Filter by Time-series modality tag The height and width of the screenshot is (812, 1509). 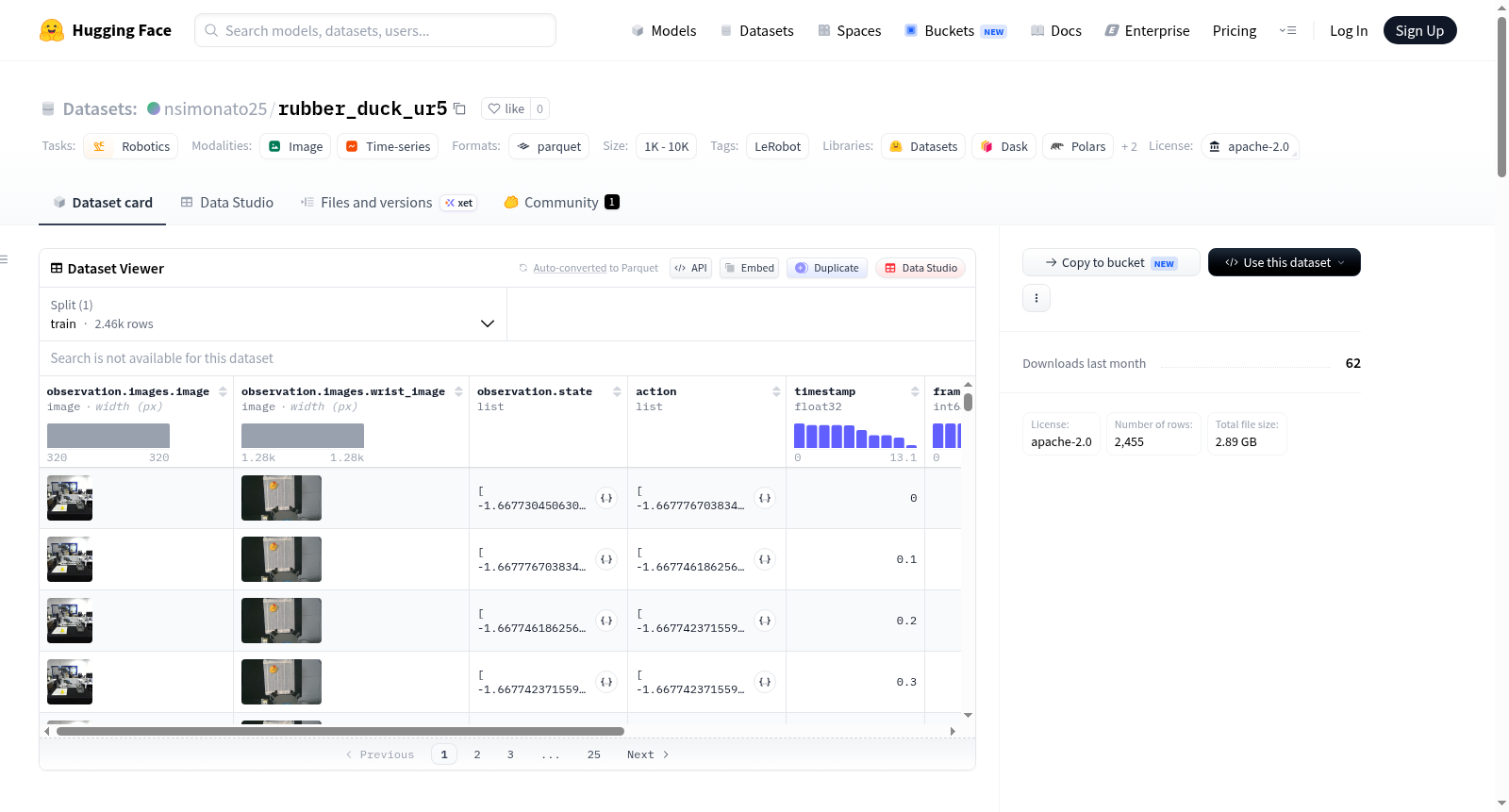click(x=388, y=146)
